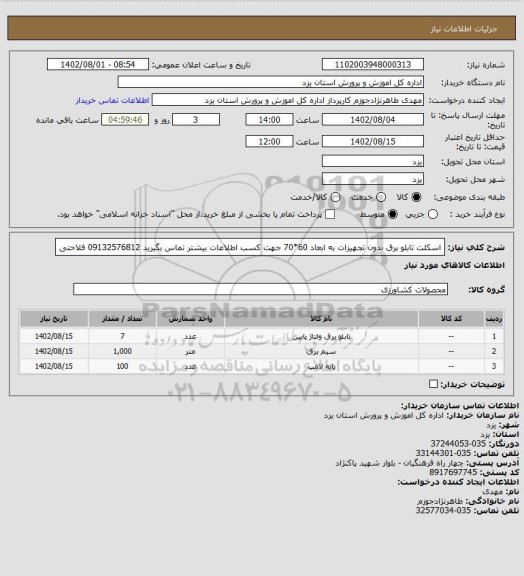
Task: Click the postal code 8917697745
Action: pos(453,472)
